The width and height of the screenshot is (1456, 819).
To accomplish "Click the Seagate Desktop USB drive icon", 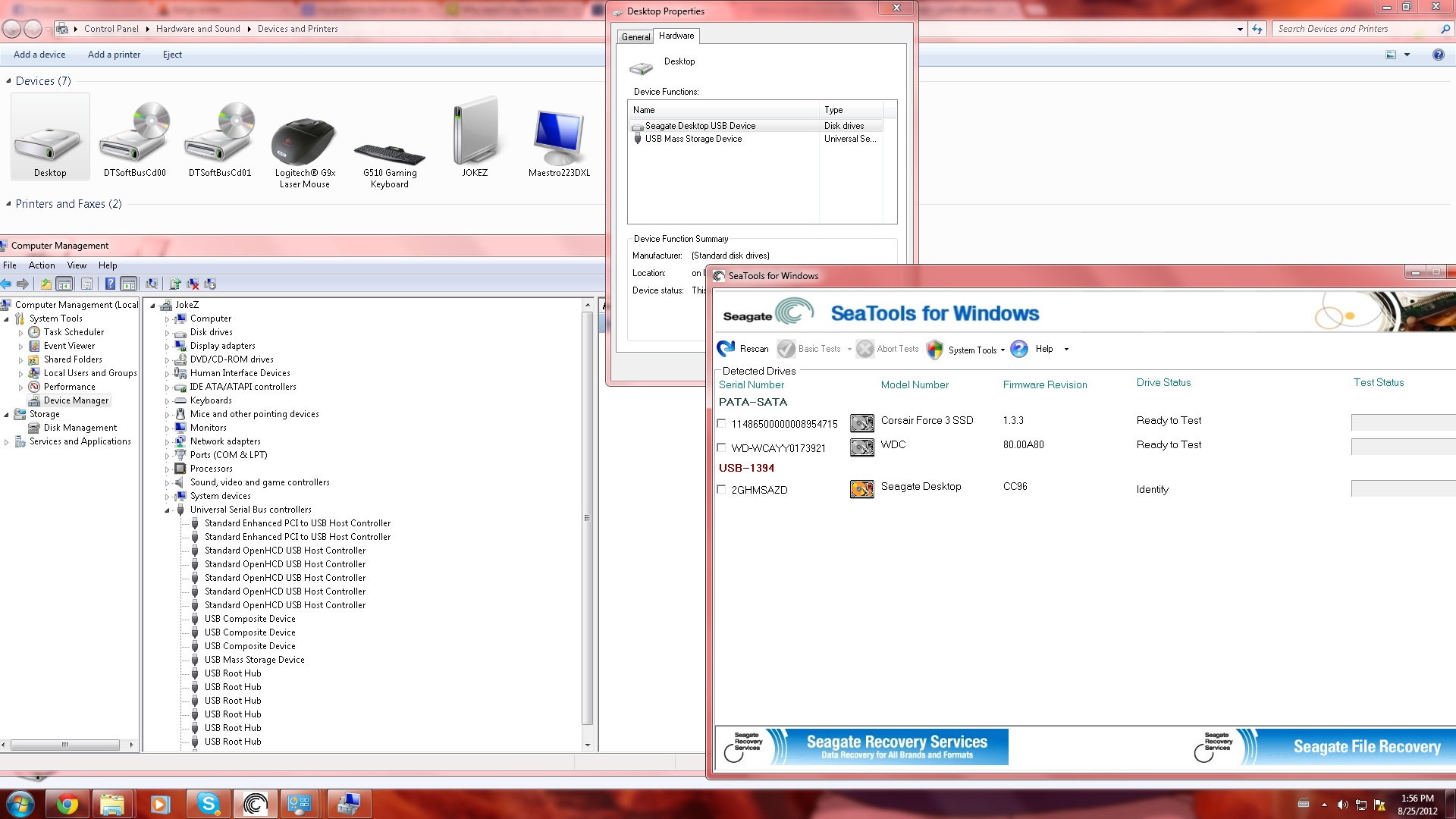I will (861, 489).
